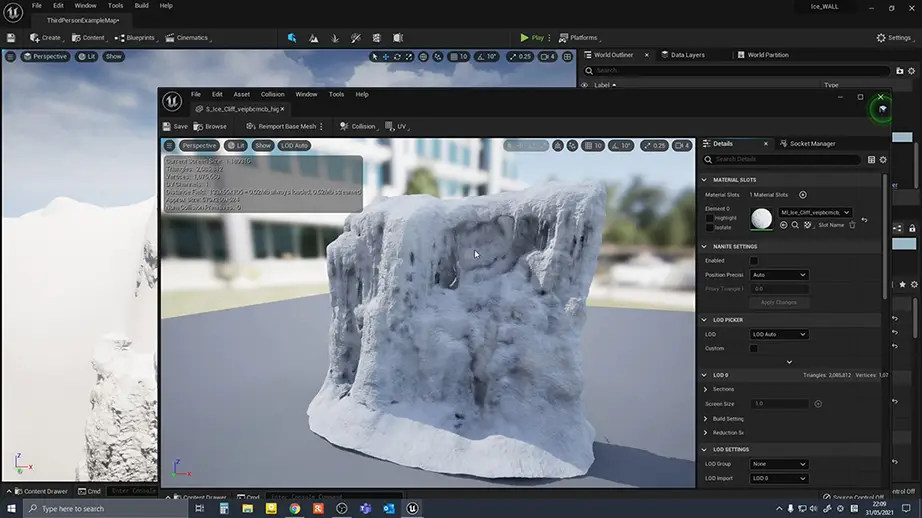Open Details panel settings gear
The width and height of the screenshot is (922, 518).
click(882, 160)
